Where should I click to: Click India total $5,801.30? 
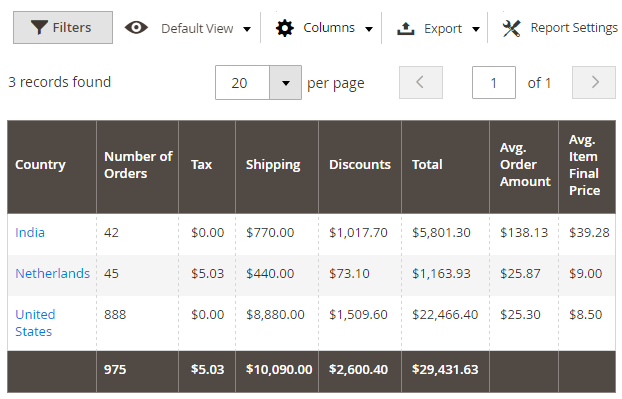[441, 232]
